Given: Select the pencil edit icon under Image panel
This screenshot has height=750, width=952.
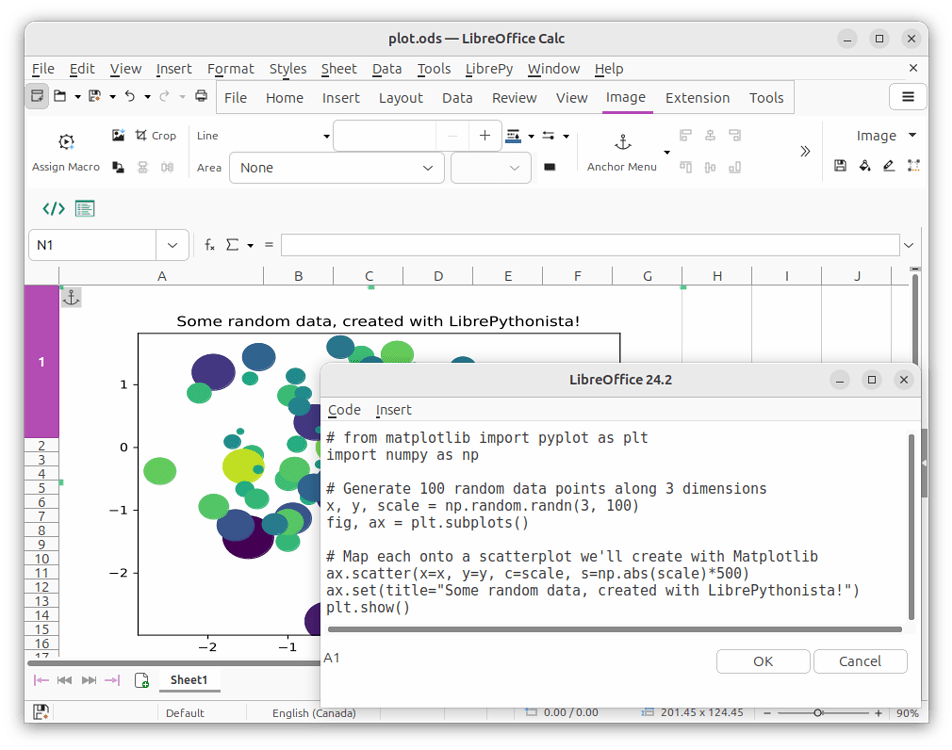Looking at the screenshot, I should click(x=889, y=165).
